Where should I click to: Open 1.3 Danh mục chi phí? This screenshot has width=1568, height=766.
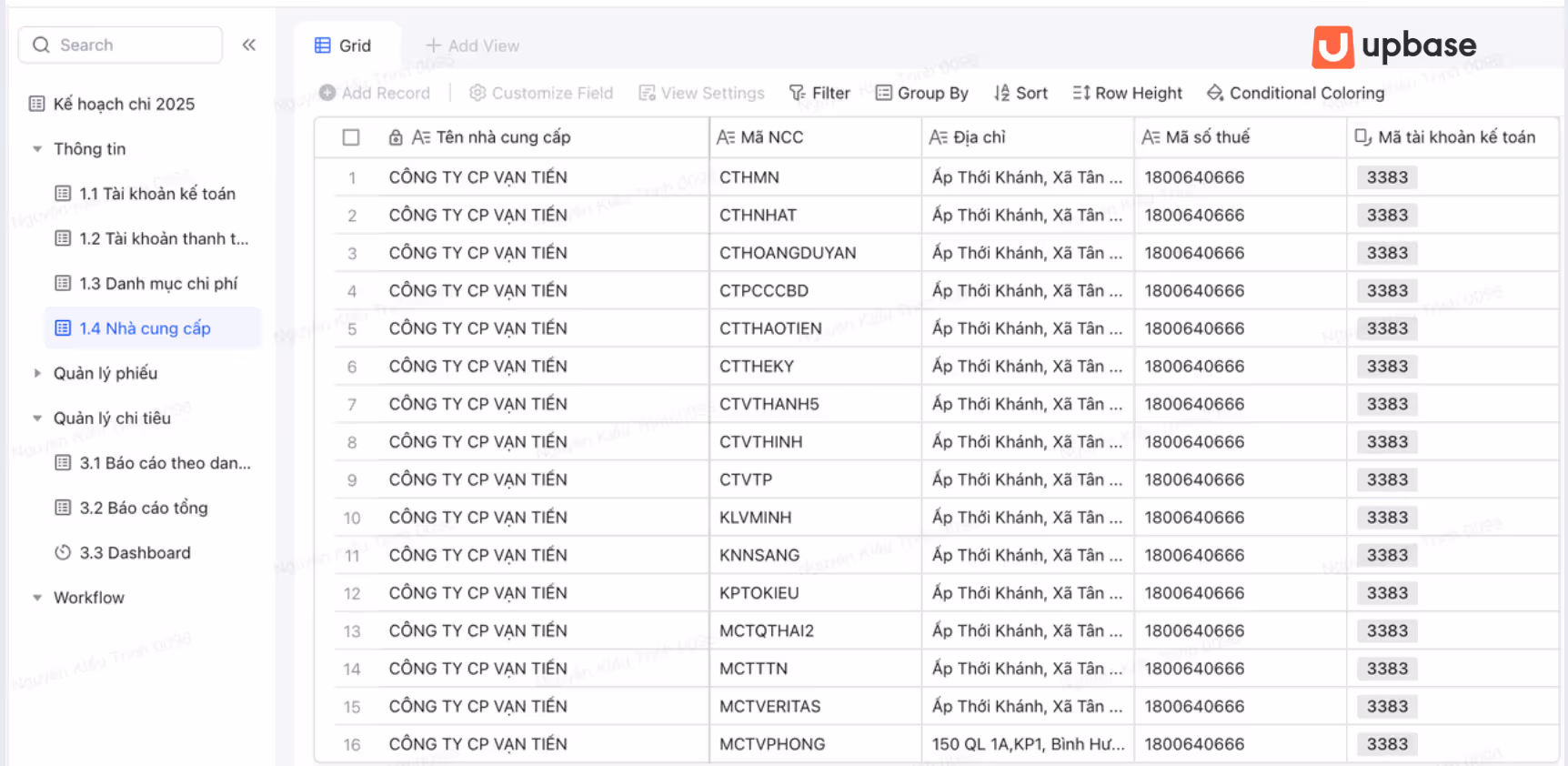click(158, 283)
